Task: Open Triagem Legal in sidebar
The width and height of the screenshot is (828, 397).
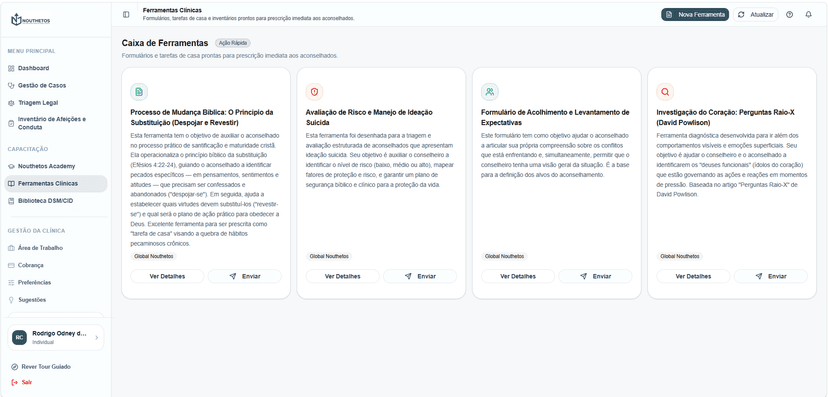Action: pos(57,102)
